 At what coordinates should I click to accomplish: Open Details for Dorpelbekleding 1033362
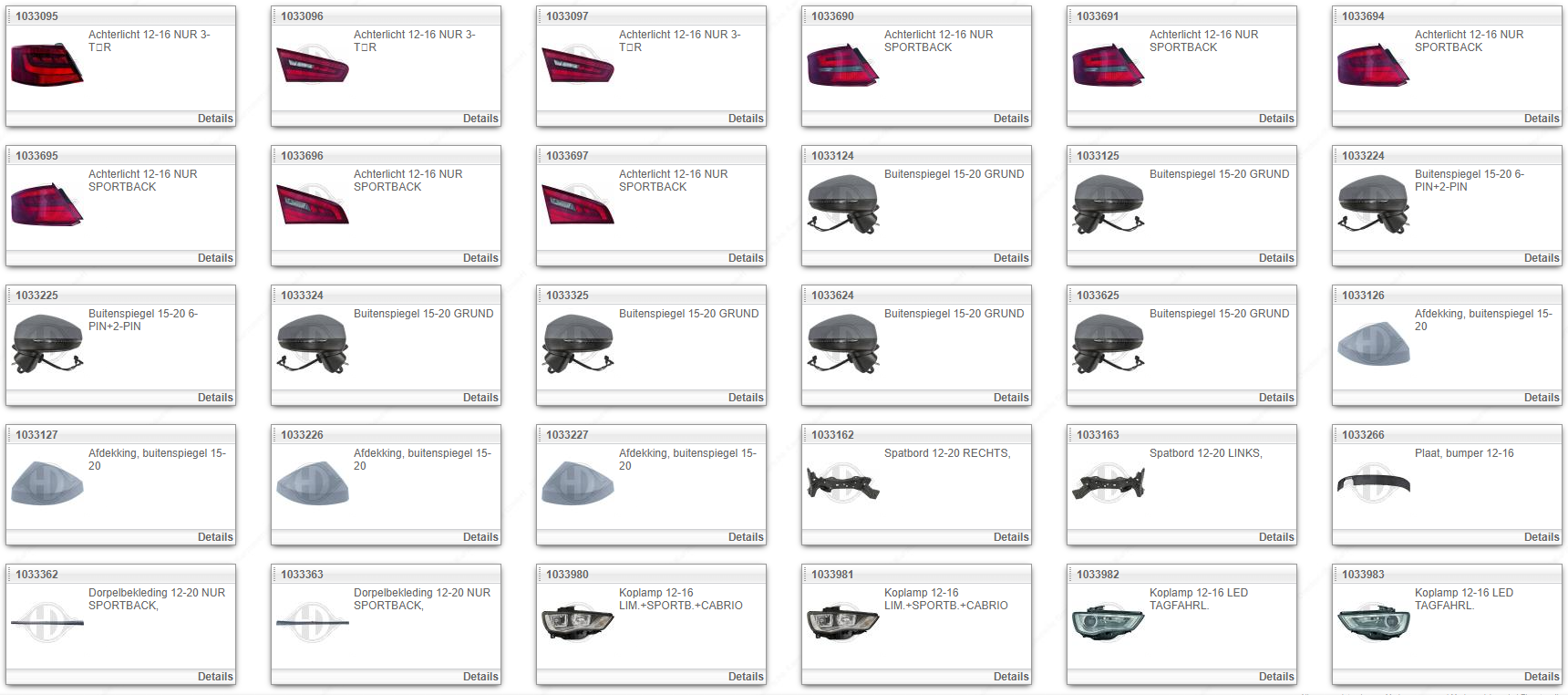[x=214, y=677]
